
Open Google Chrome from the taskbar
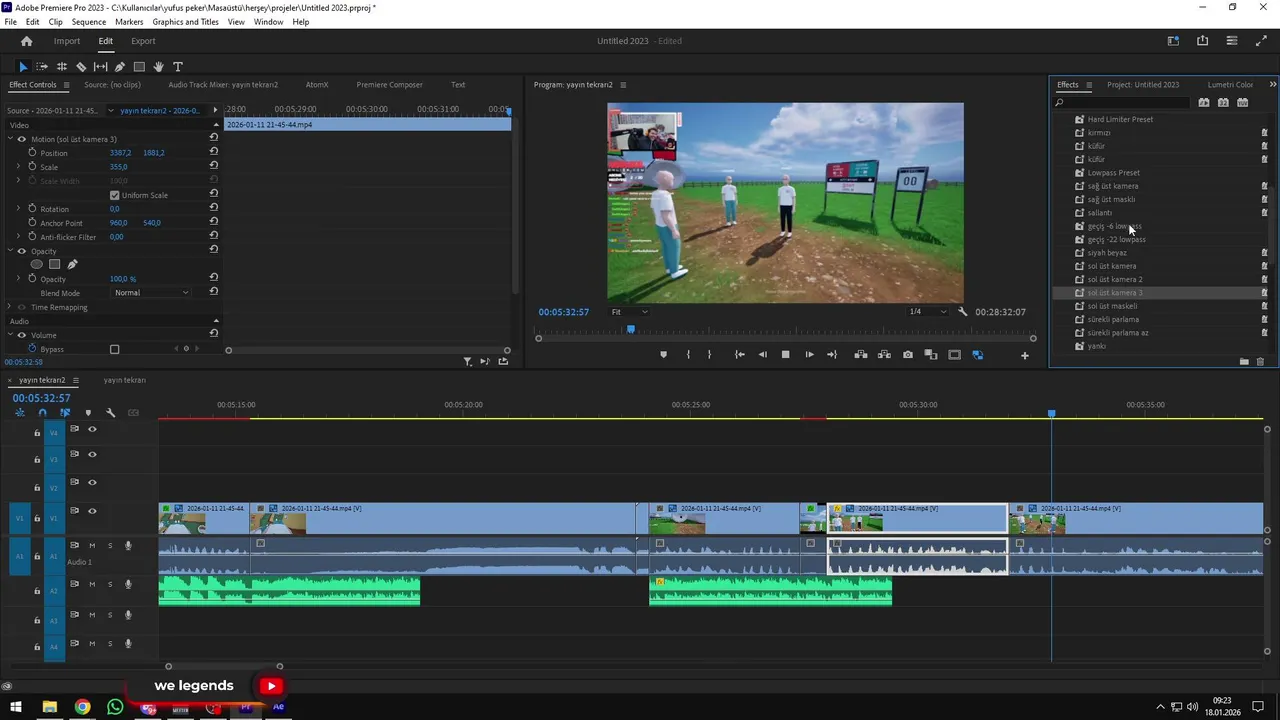[x=82, y=707]
